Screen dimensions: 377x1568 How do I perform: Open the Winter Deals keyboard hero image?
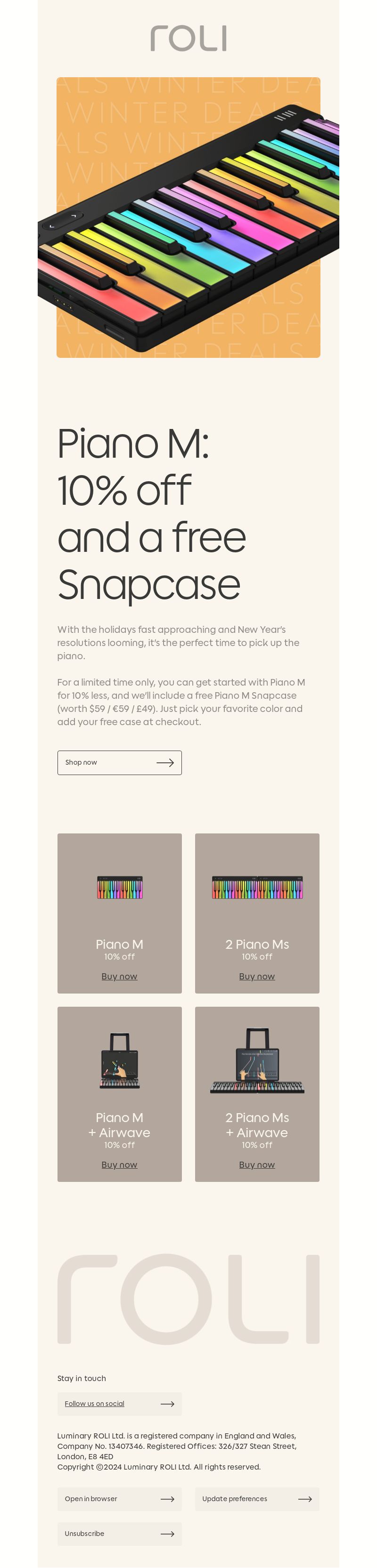pyautogui.click(x=188, y=217)
